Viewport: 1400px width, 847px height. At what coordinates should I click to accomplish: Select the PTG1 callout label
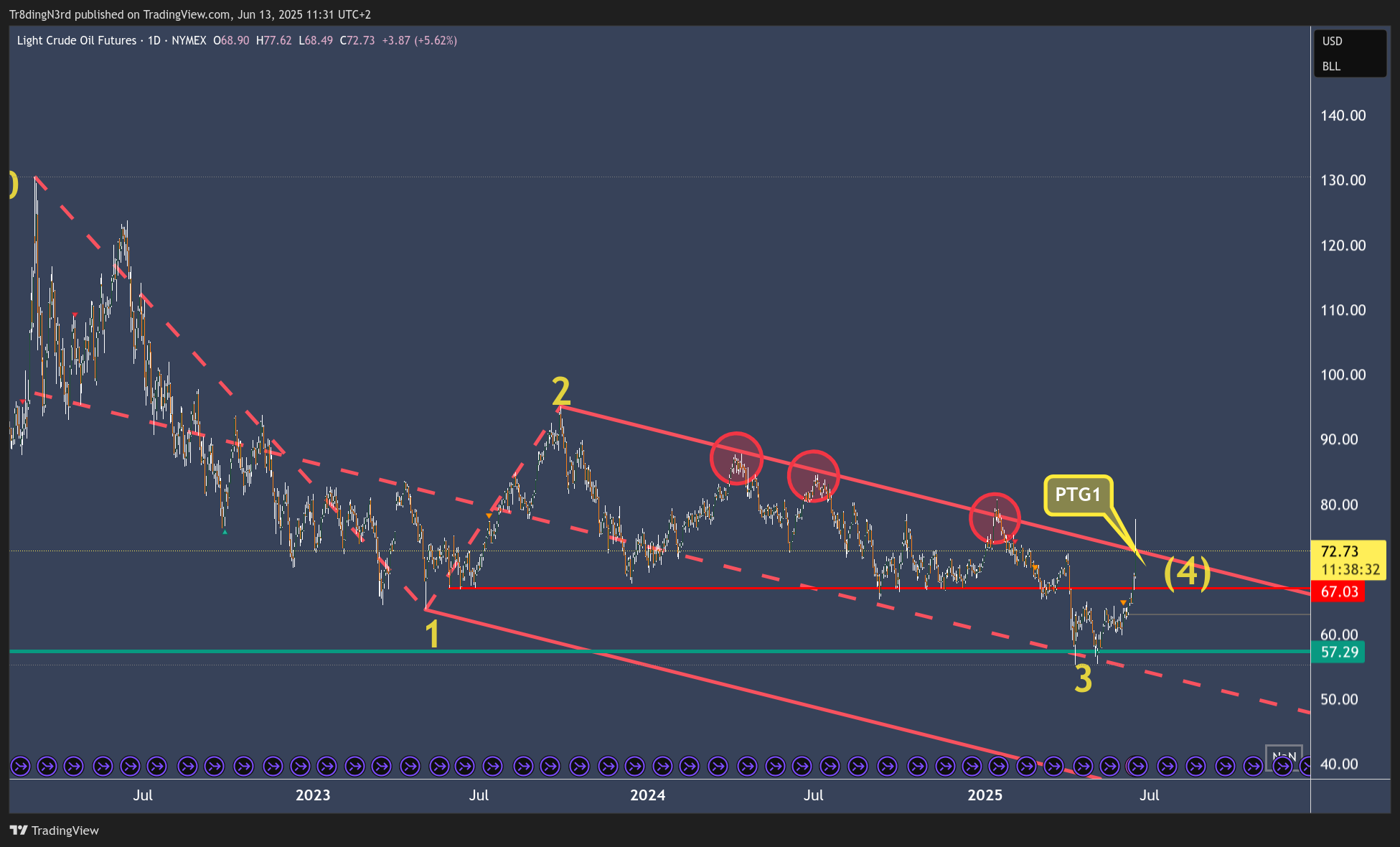[1078, 495]
